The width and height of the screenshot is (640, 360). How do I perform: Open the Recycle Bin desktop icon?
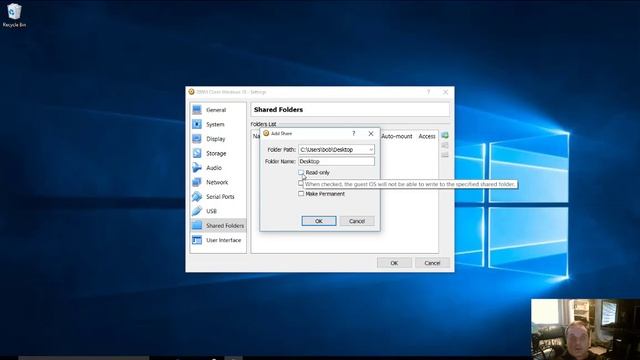tap(14, 16)
